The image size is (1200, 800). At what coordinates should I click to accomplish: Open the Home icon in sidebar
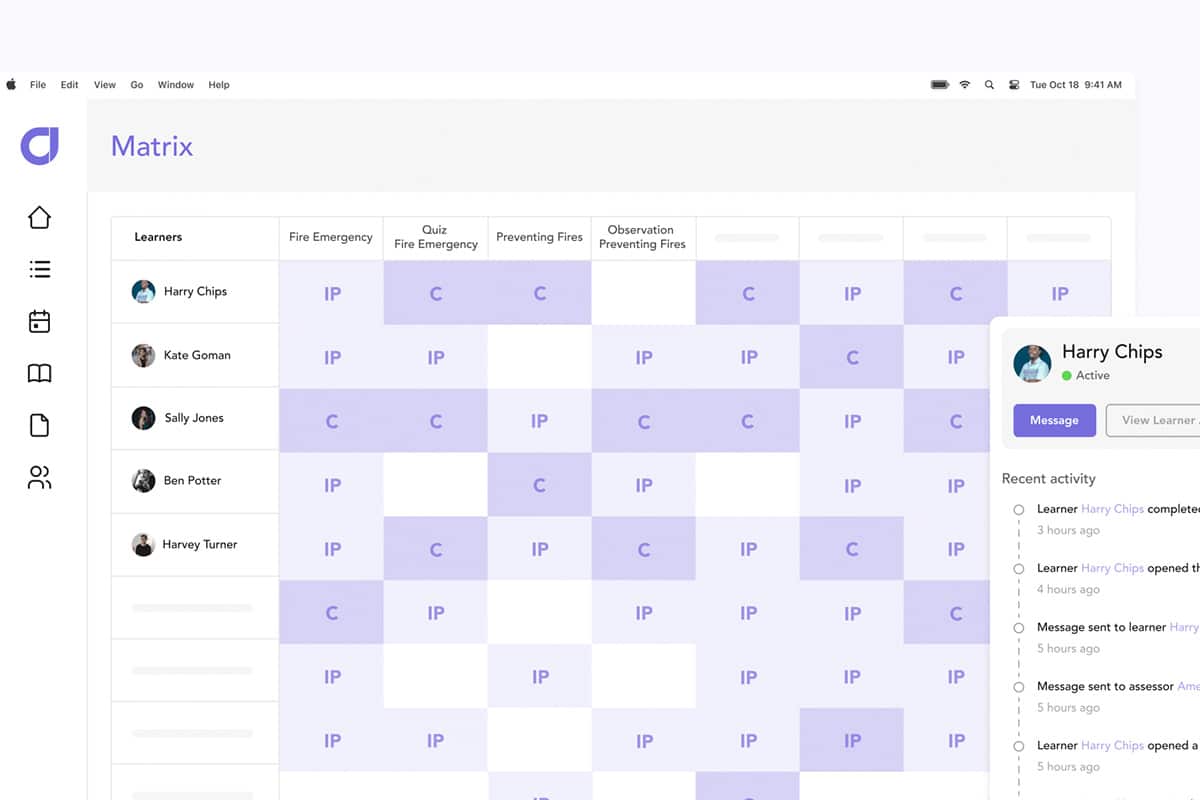coord(39,217)
